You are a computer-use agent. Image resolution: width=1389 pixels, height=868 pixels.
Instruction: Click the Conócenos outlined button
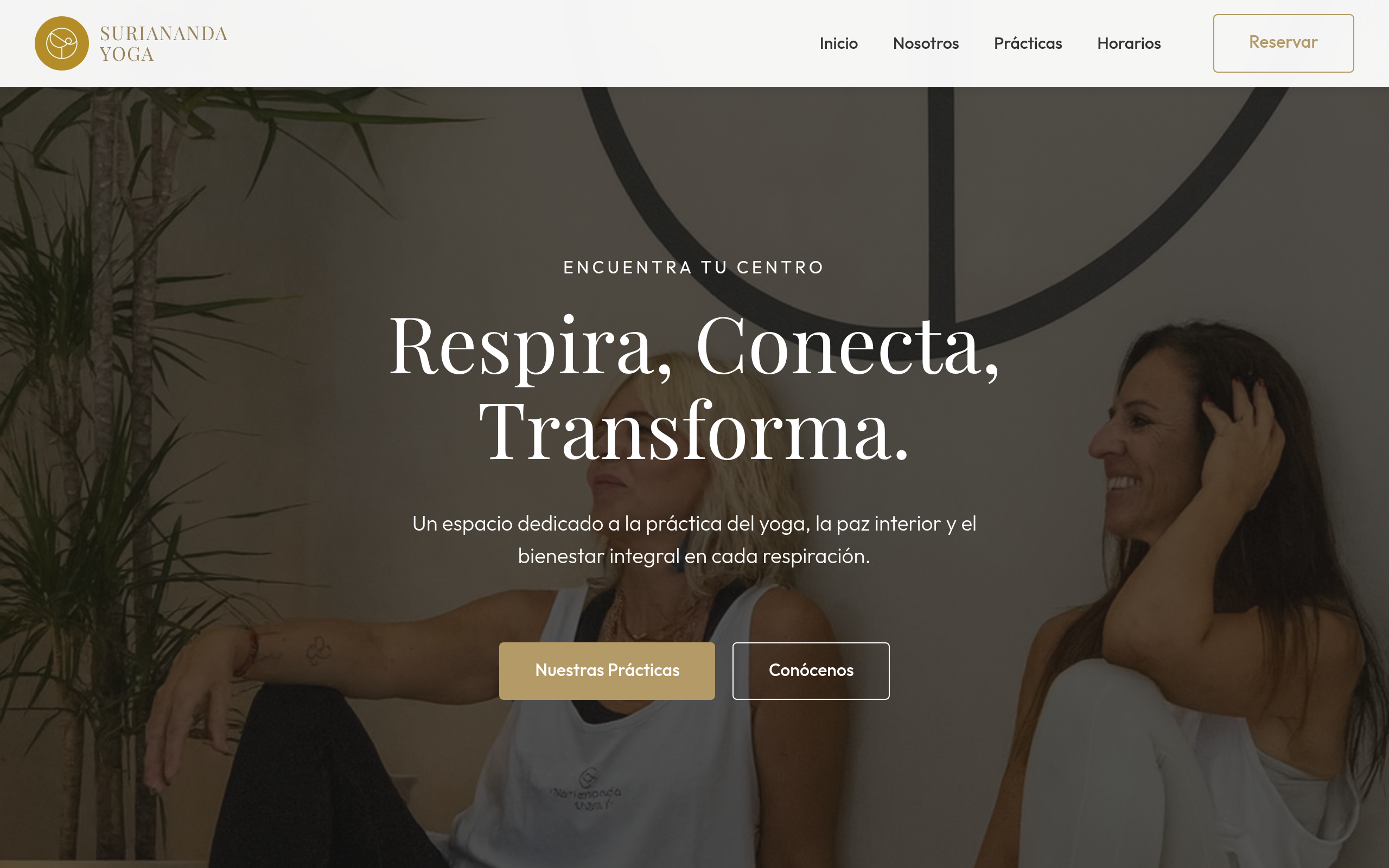coord(811,671)
